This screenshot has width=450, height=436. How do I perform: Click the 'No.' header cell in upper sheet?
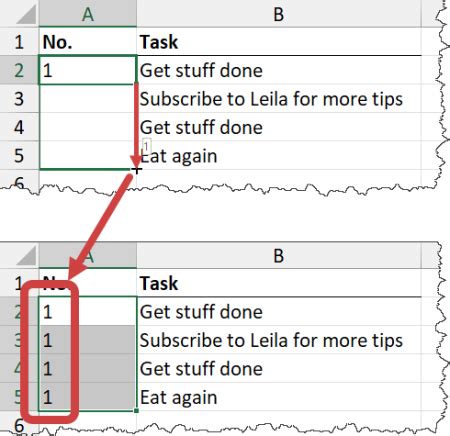tap(88, 42)
